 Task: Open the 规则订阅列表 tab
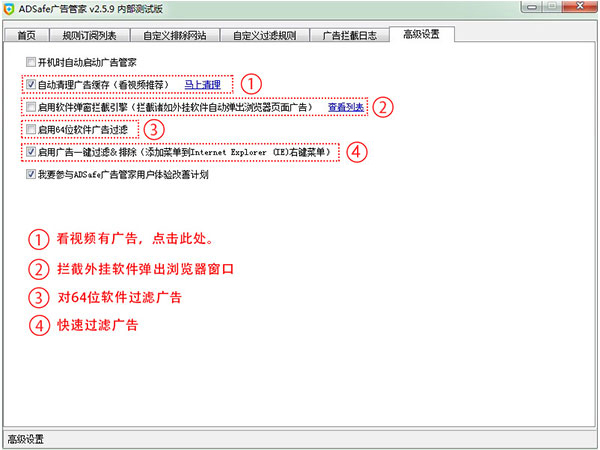point(90,35)
